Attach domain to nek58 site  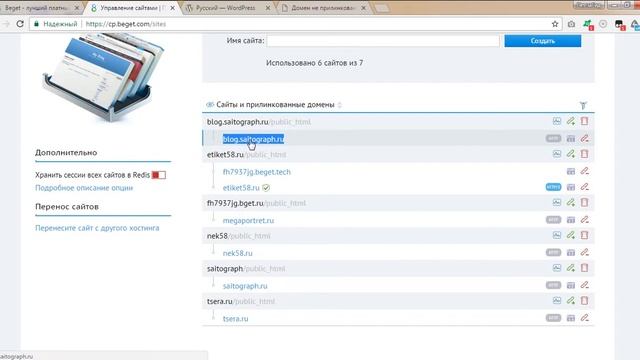tap(571, 235)
